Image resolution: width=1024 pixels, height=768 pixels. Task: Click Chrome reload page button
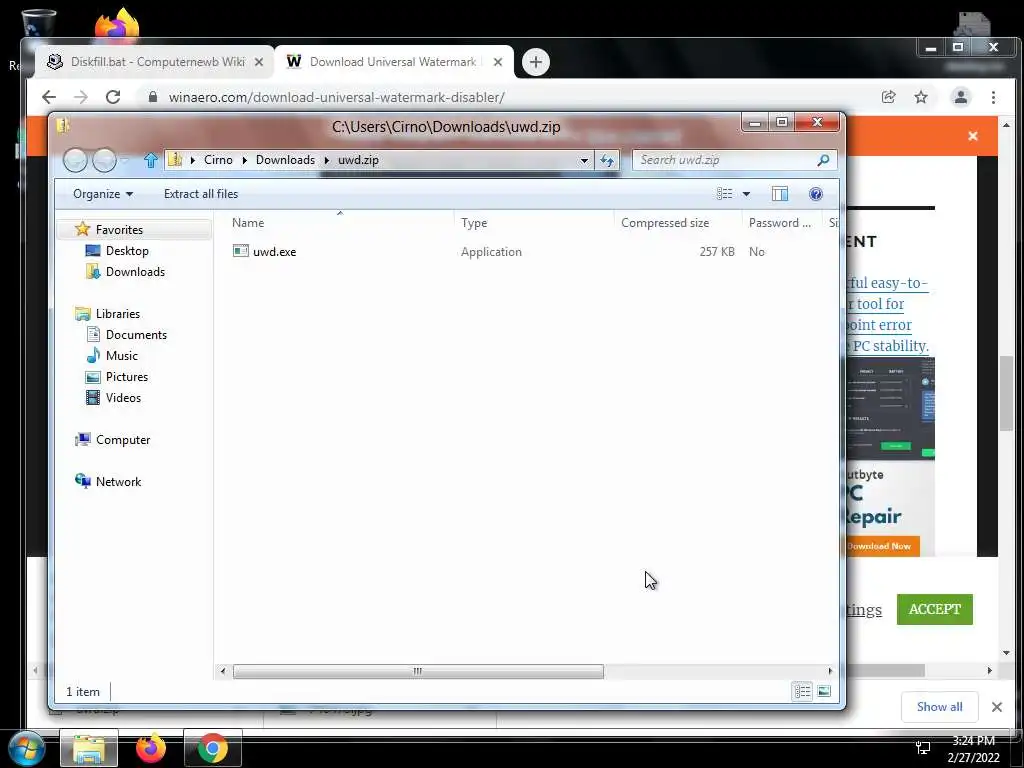pyautogui.click(x=113, y=97)
